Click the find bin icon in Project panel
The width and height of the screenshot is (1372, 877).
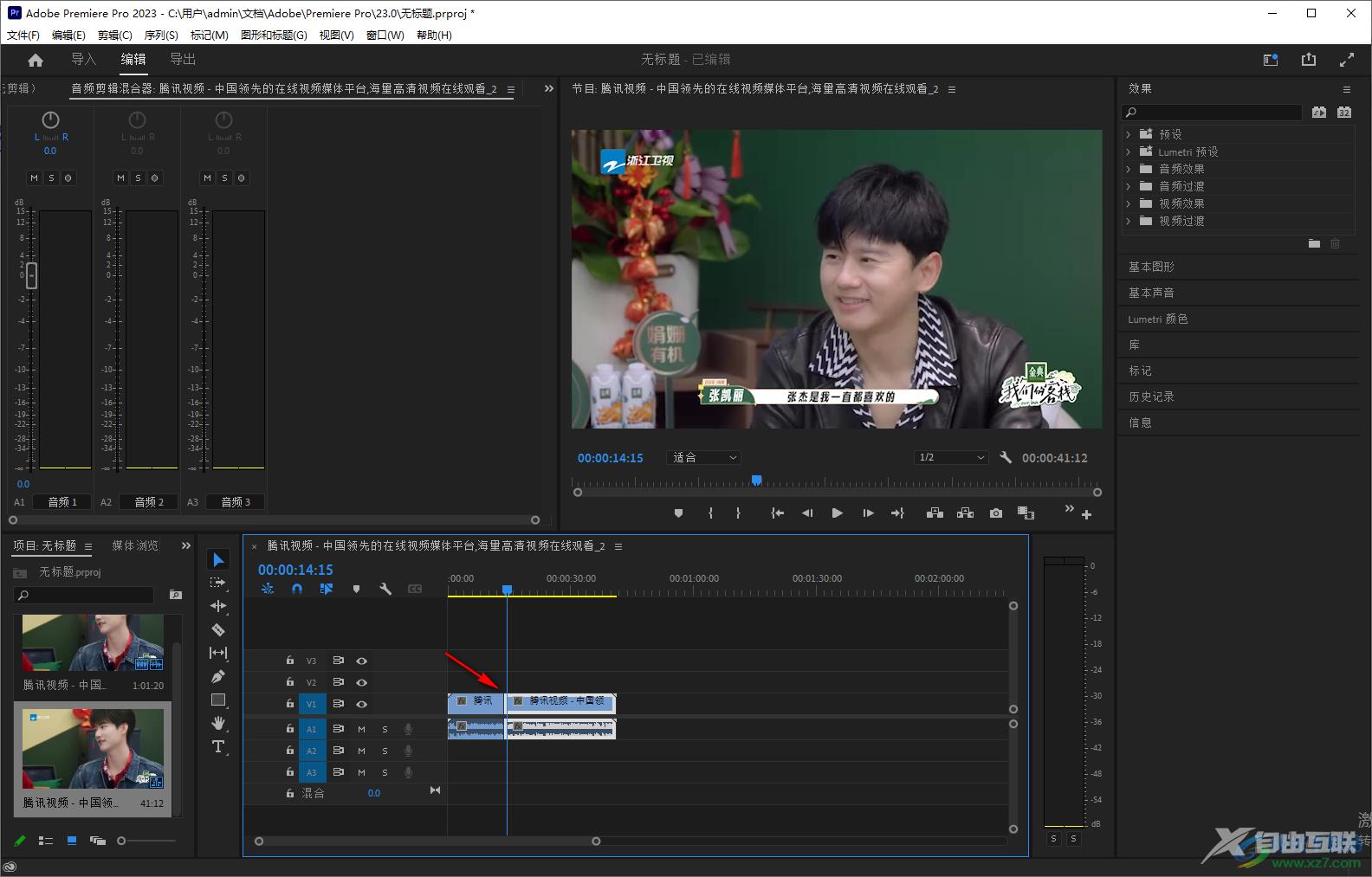coord(176,595)
